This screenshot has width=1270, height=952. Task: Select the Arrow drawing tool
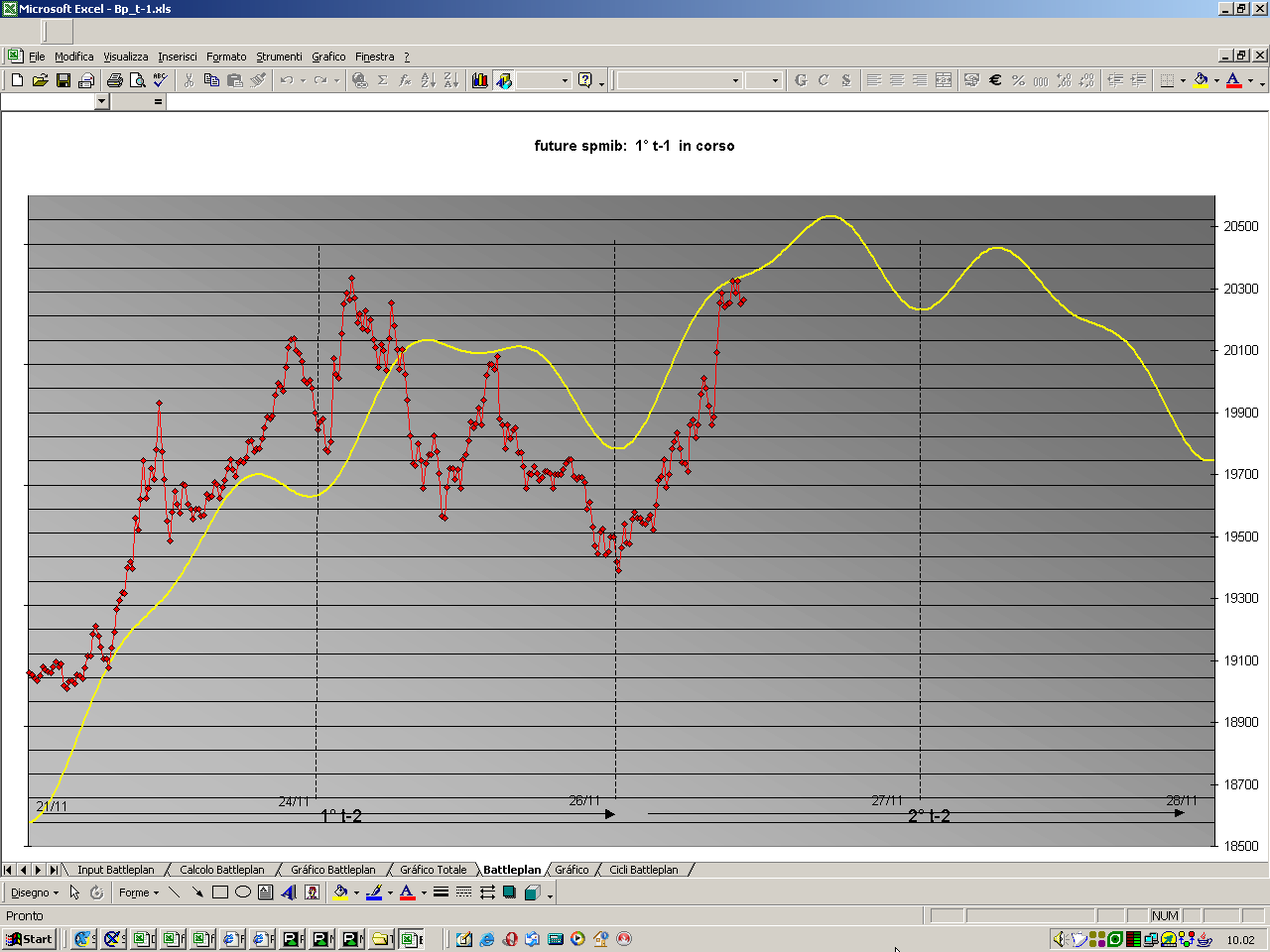197,892
